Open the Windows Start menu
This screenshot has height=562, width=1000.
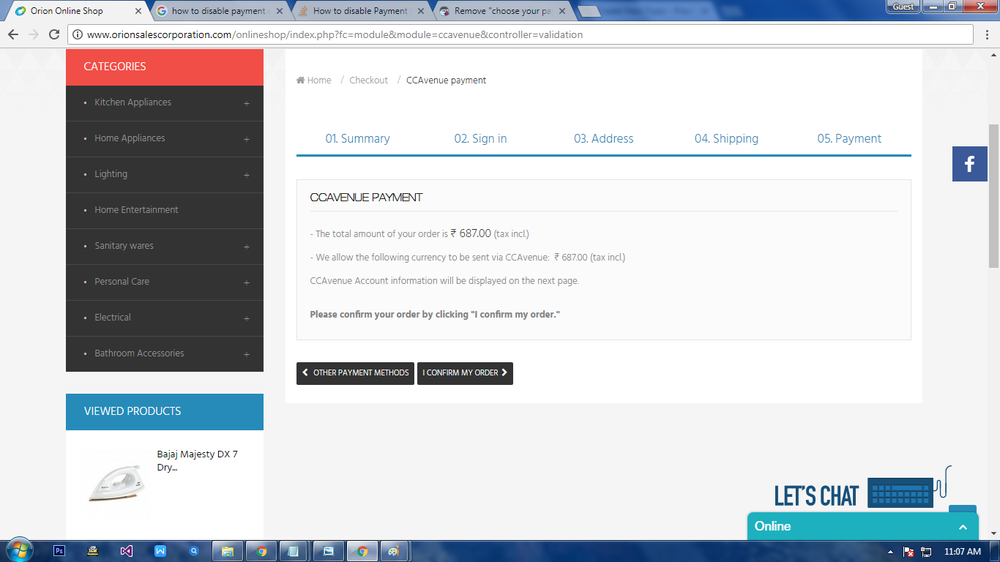pyautogui.click(x=18, y=551)
